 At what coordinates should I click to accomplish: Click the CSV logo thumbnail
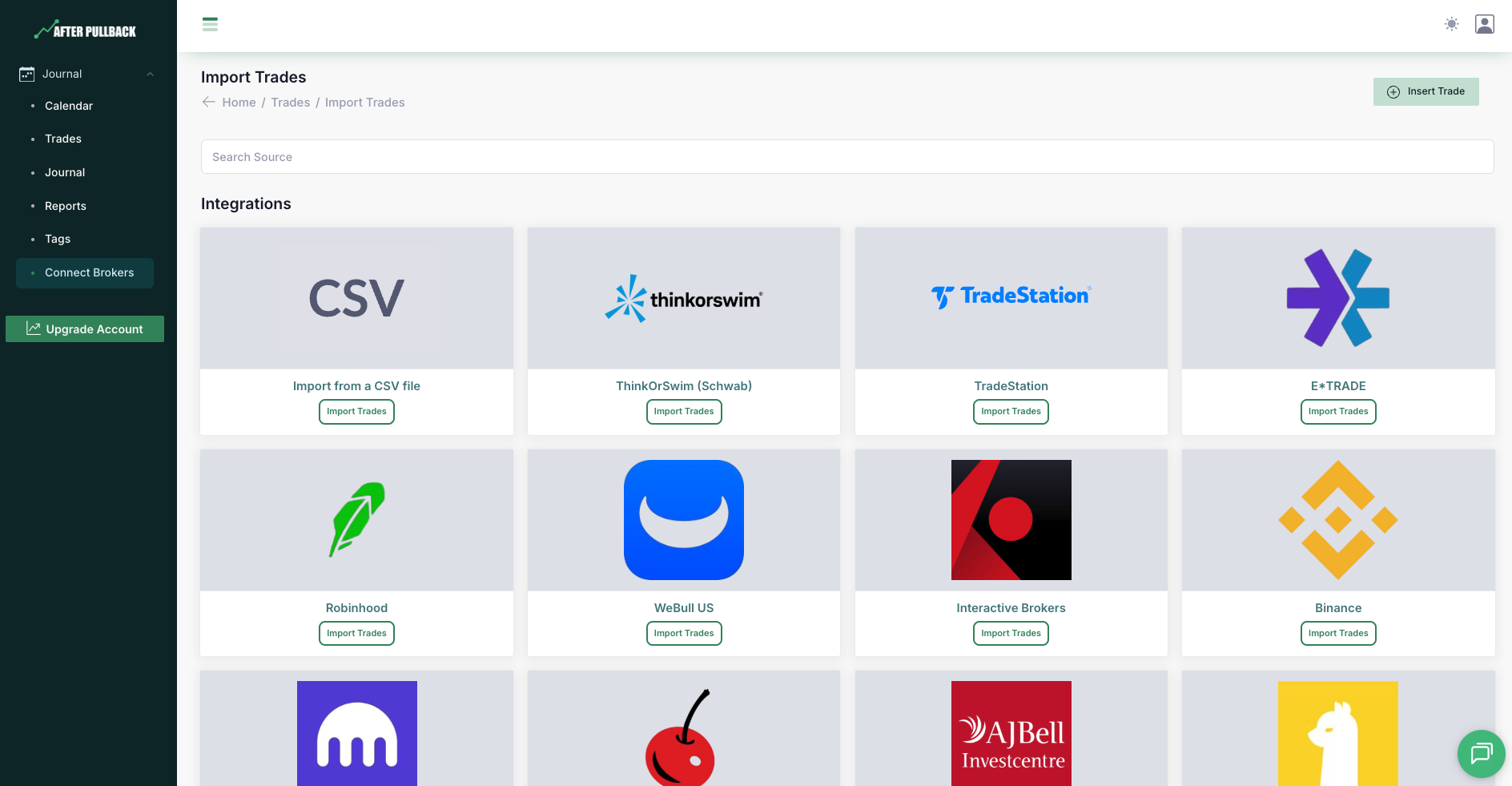(356, 298)
